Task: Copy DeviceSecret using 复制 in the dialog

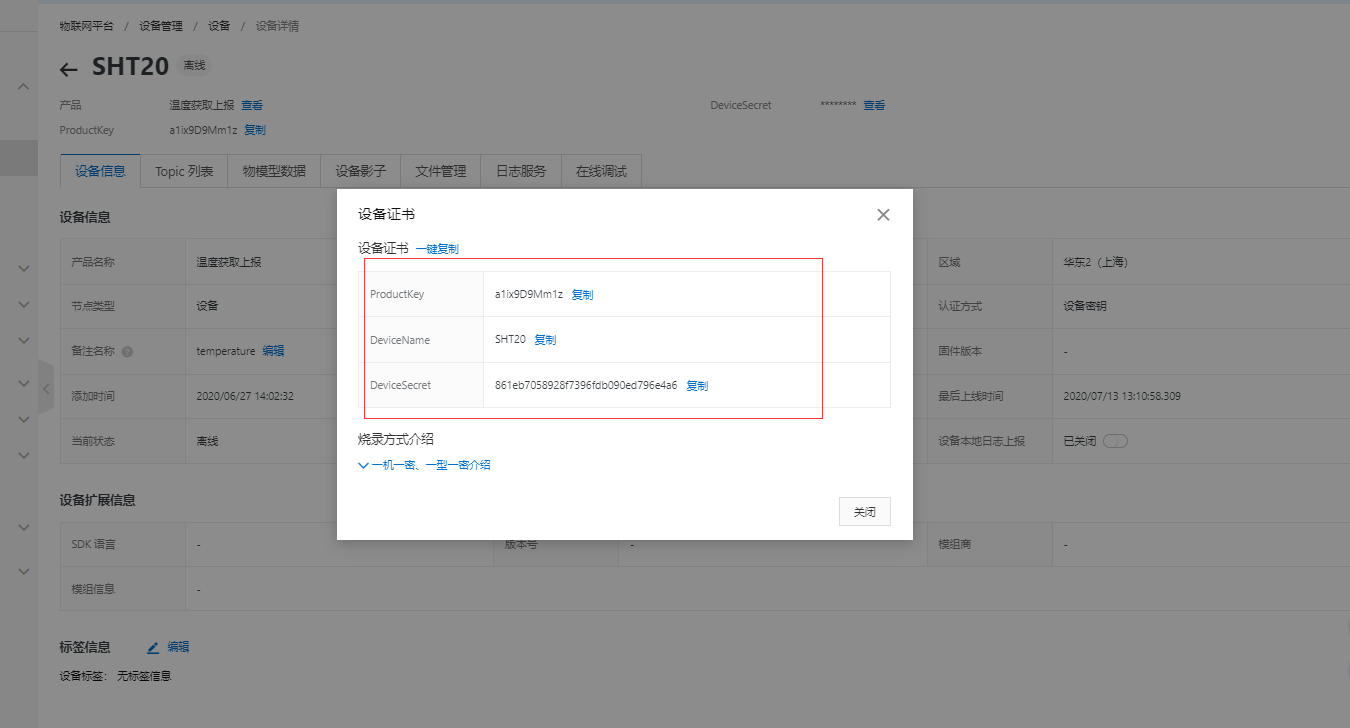Action: (697, 385)
